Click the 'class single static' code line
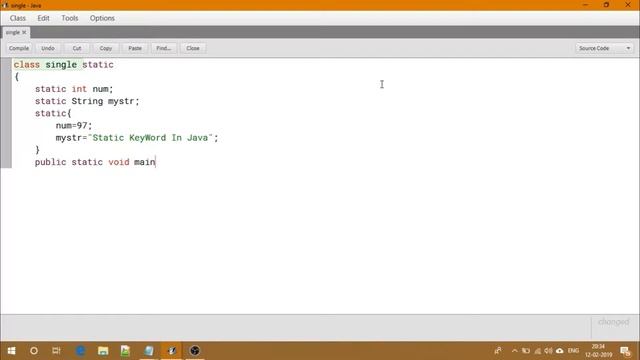Image resolution: width=640 pixels, height=360 pixels. (x=64, y=64)
